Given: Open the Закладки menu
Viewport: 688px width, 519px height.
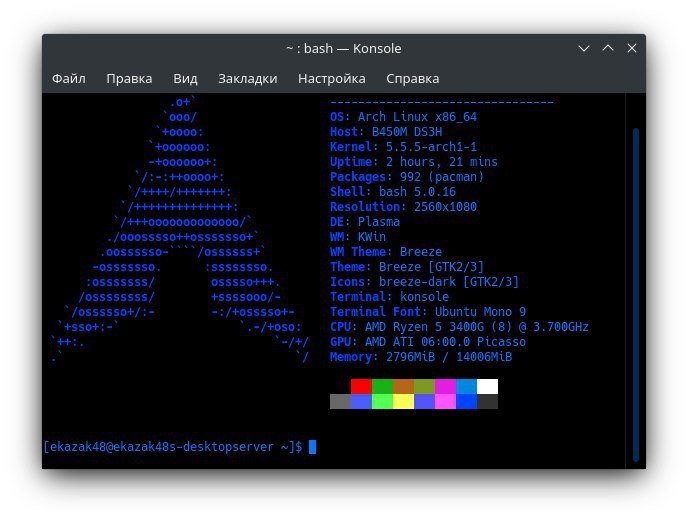Looking at the screenshot, I should [247, 79].
